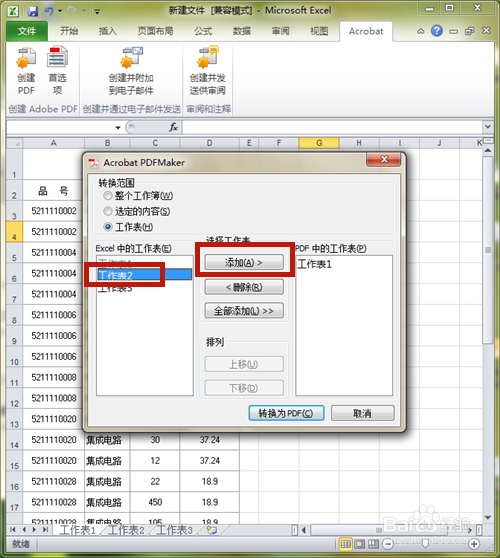
Task: Open the quick access toolbar customize dropdown
Action: click(x=96, y=12)
